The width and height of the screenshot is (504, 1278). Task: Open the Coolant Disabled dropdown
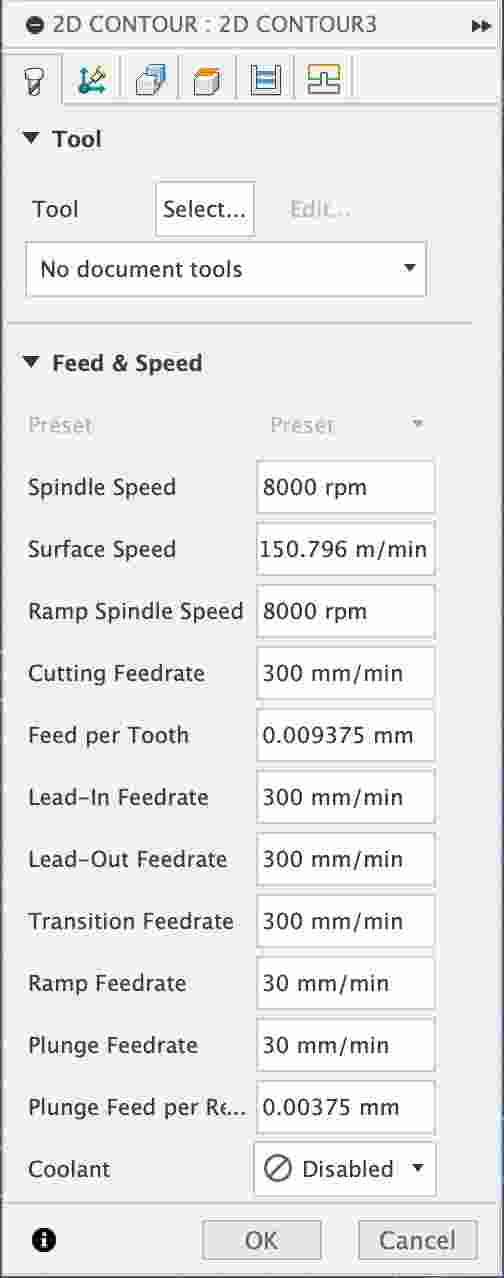(345, 1169)
